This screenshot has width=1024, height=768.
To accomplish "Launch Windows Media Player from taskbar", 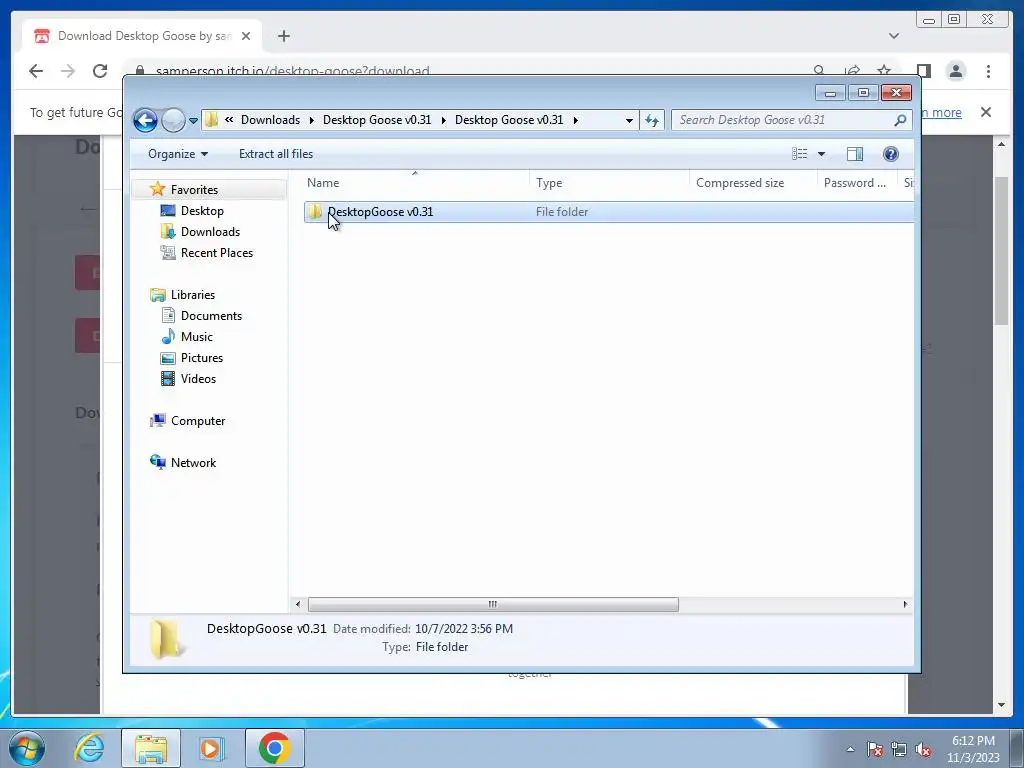I will click(210, 748).
